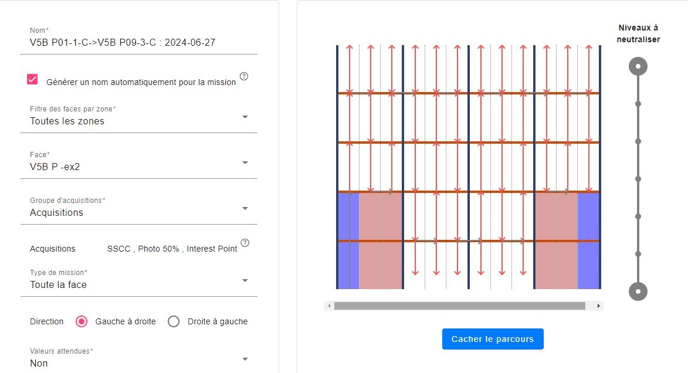The width and height of the screenshot is (688, 373).
Task: Open the Groupe d'acquisitions dropdown
Action: 139,208
